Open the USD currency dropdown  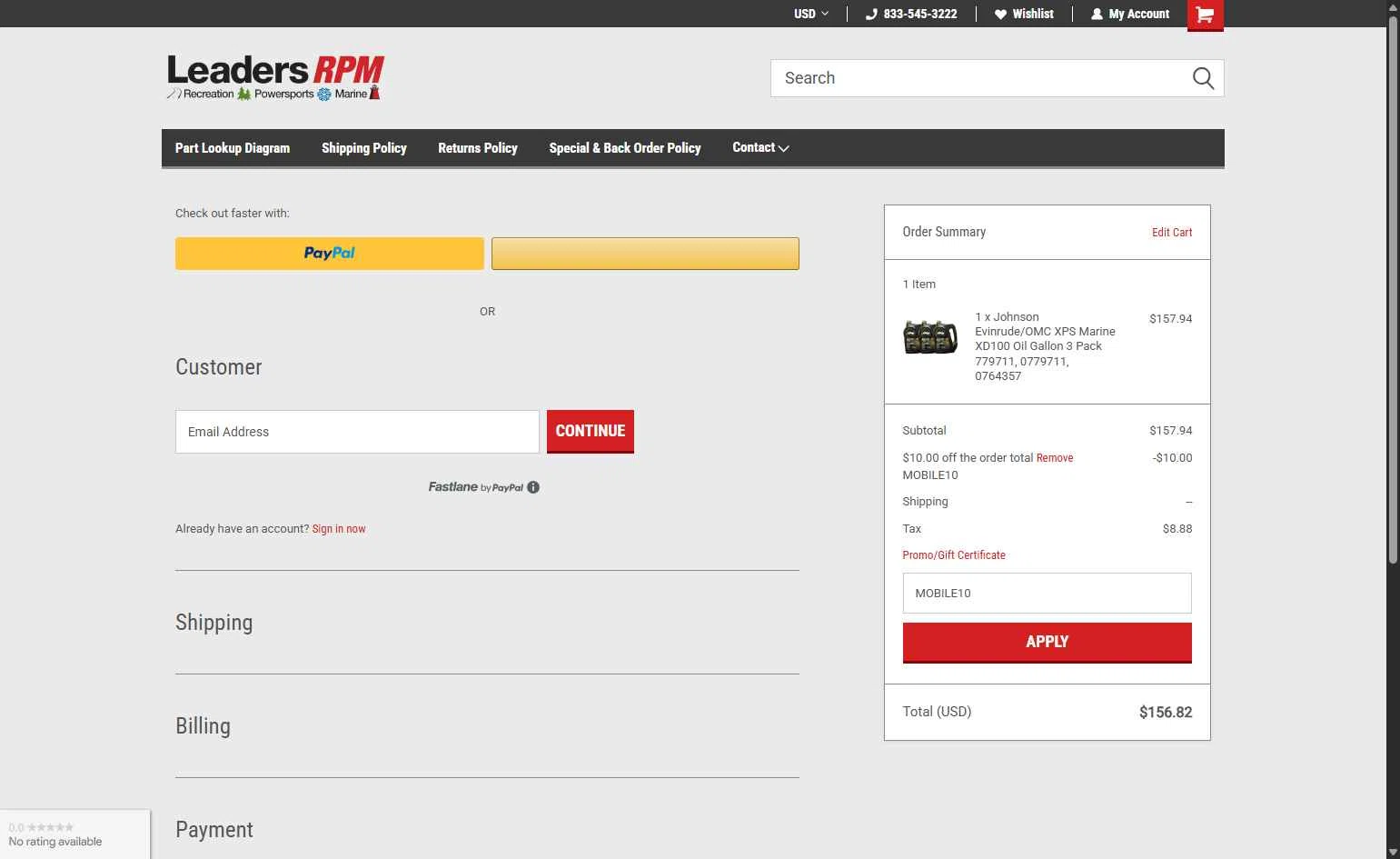pyautogui.click(x=811, y=14)
